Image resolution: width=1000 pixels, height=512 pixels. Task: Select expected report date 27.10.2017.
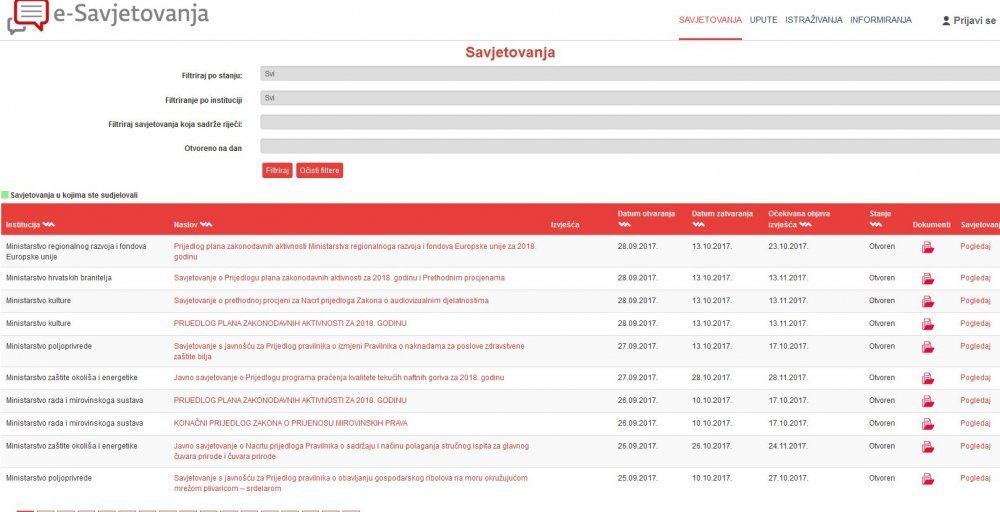[x=788, y=478]
